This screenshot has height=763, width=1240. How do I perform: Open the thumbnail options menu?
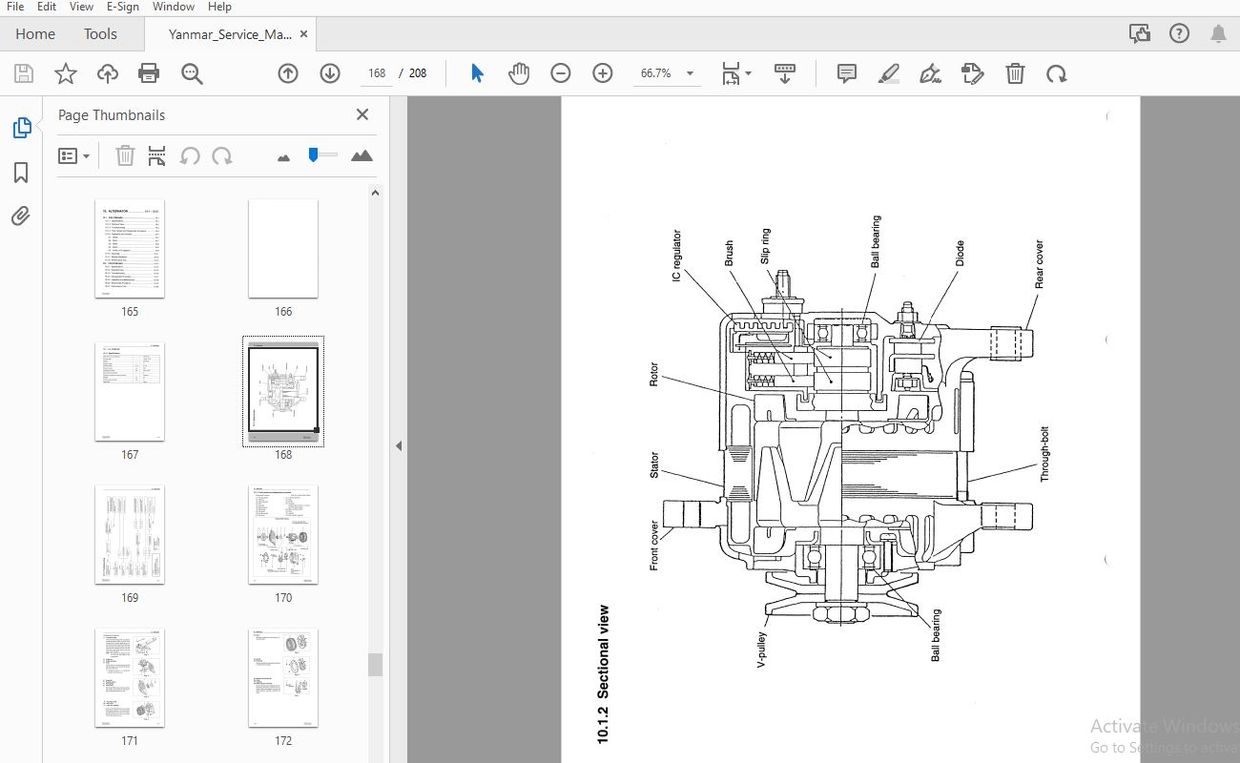(x=74, y=155)
